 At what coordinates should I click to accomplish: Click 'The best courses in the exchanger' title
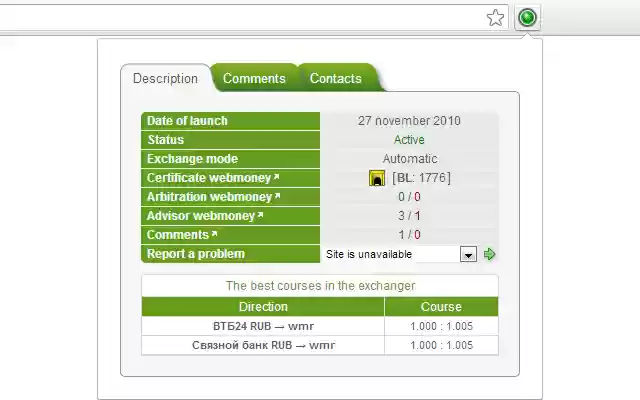click(320, 286)
